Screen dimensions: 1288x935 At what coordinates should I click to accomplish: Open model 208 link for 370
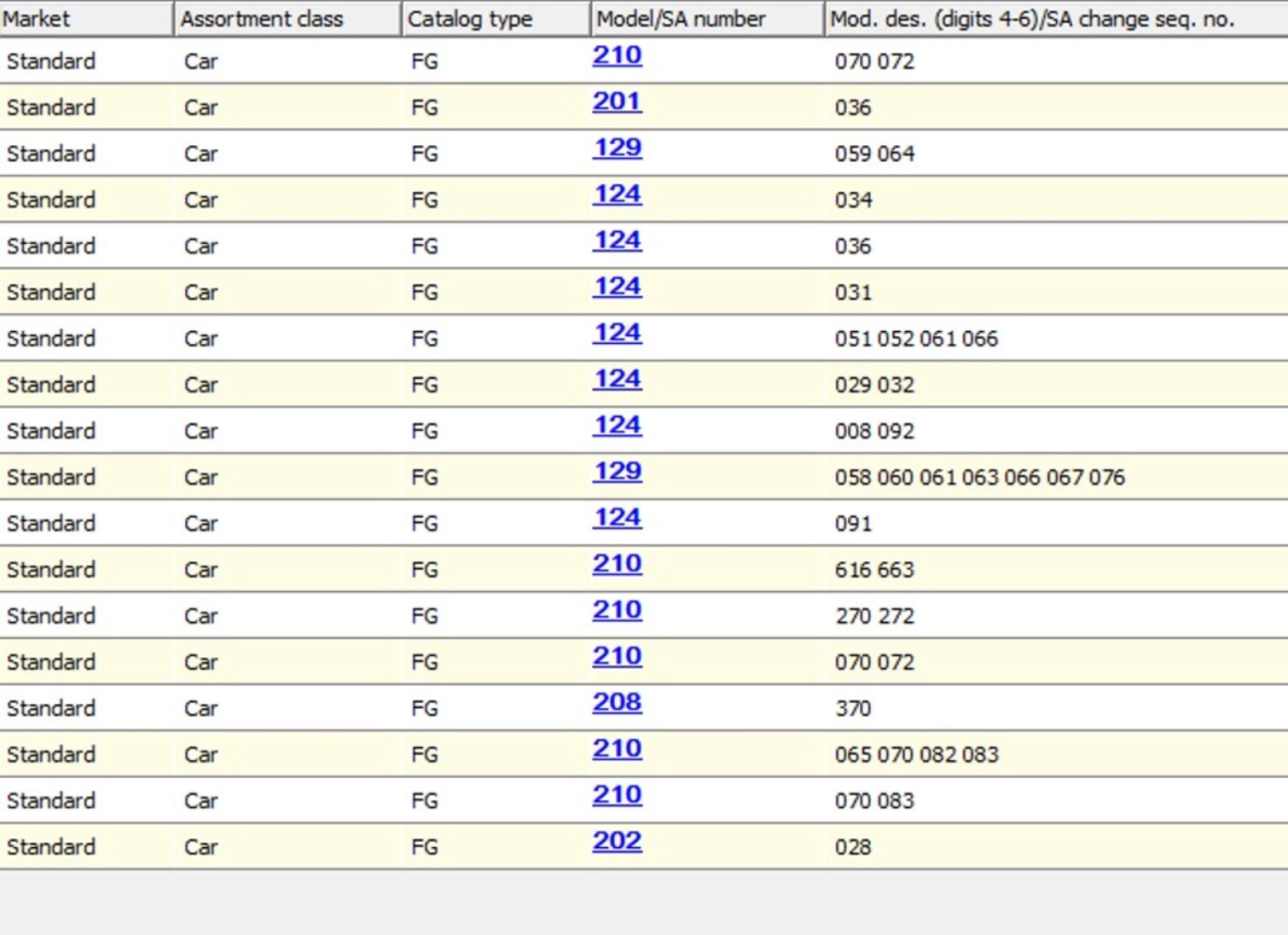pyautogui.click(x=617, y=702)
